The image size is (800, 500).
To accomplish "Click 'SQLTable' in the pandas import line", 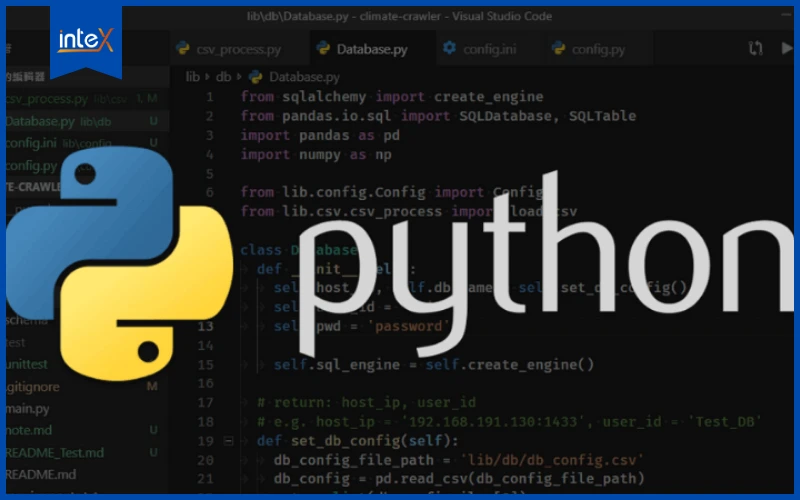I will (603, 116).
